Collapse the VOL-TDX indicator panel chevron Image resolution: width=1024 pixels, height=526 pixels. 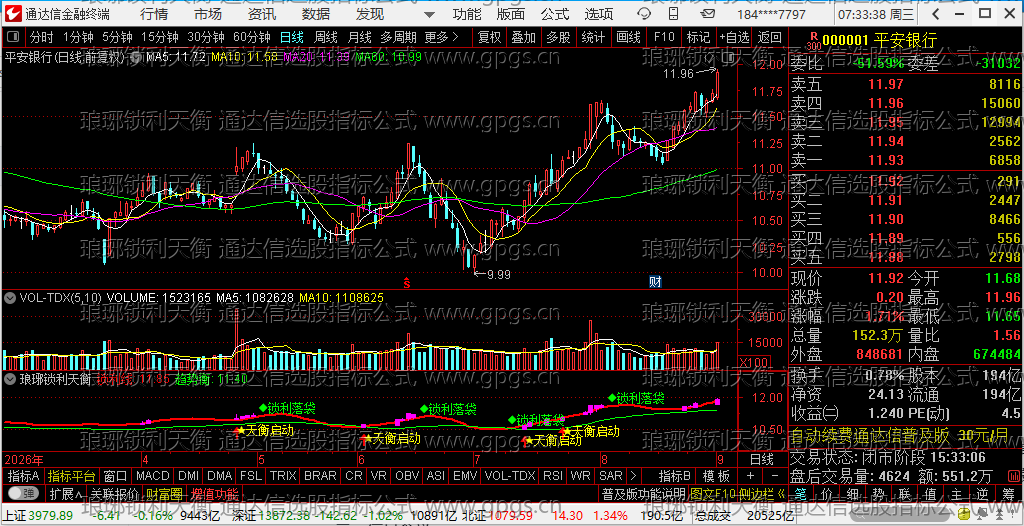tap(9, 298)
